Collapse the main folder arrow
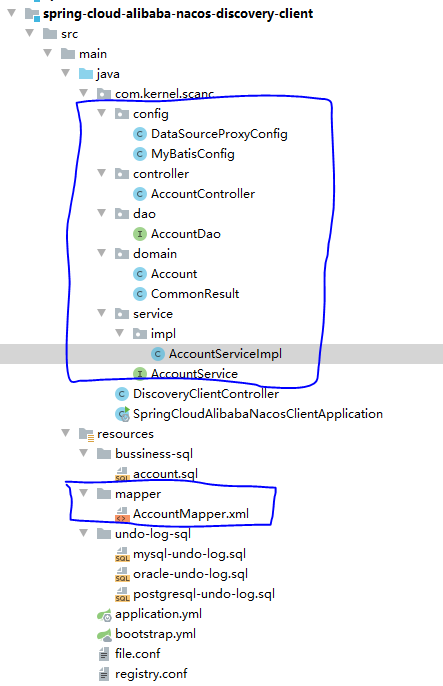Viewport: 443px width, 686px height. coord(48,53)
